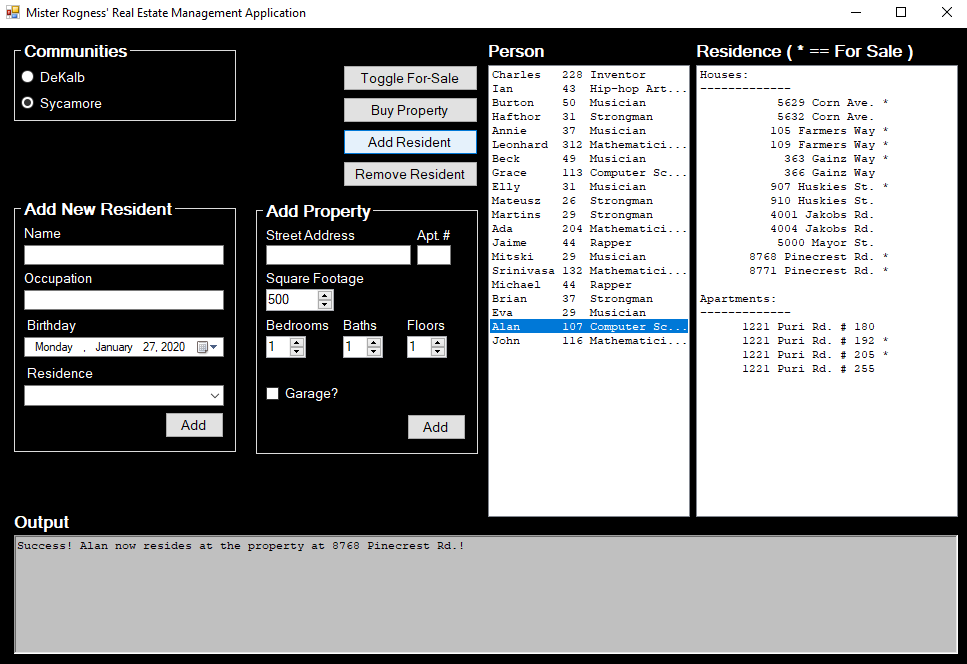Decrease the Baths count
Image resolution: width=967 pixels, height=664 pixels.
coord(374,352)
